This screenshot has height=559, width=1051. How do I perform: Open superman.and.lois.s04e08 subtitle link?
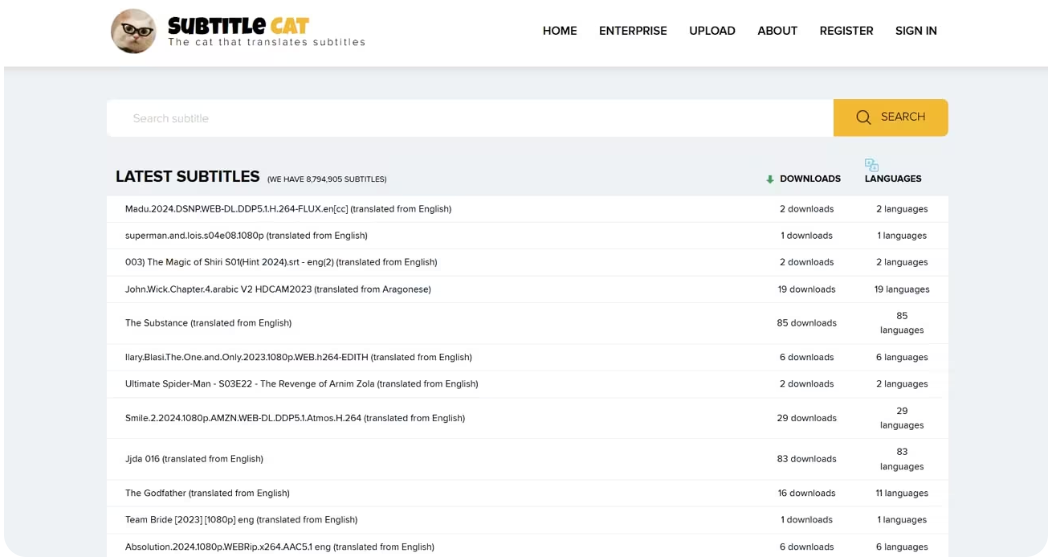point(246,236)
